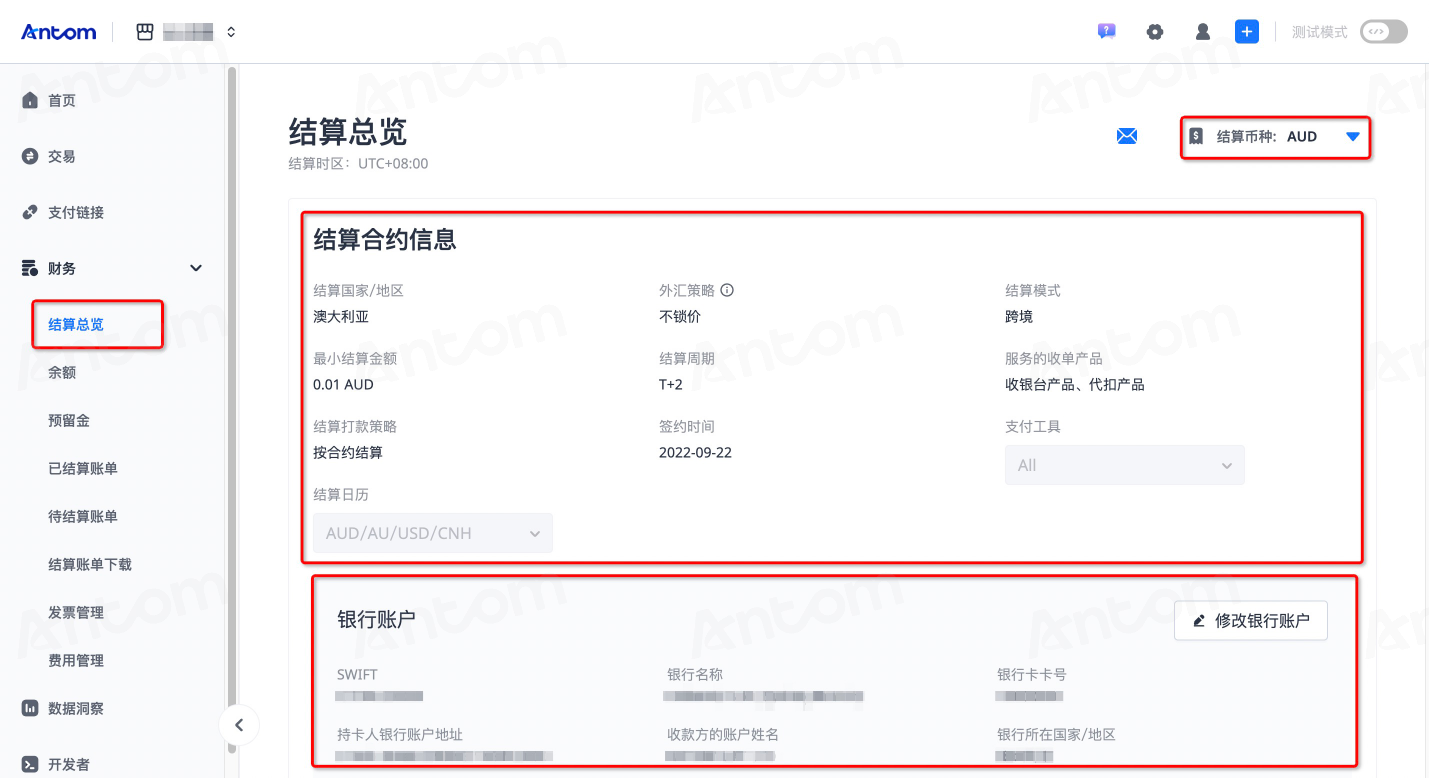
Task: Click the 支付链接 link icon
Action: pos(30,212)
